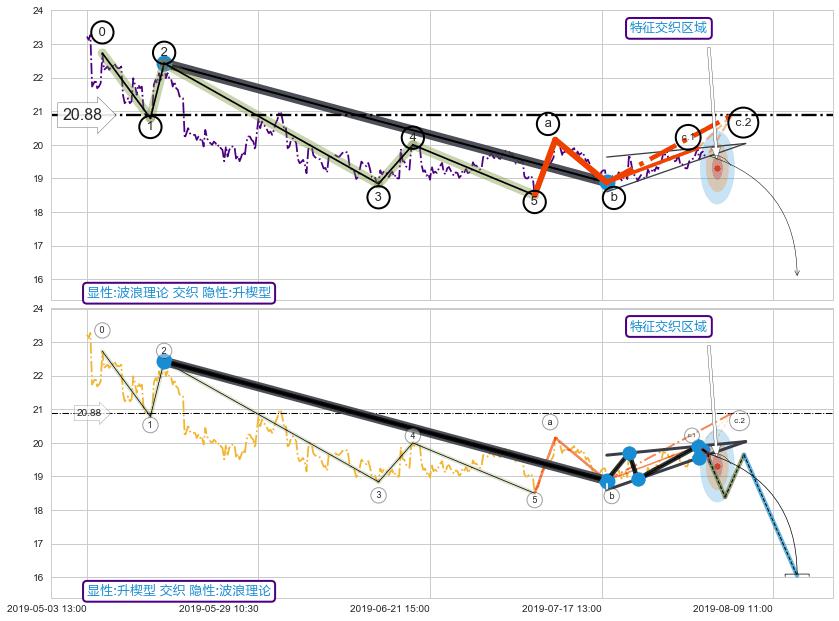Select wave point 3 in upper chart
The image size is (839, 621).
378,197
